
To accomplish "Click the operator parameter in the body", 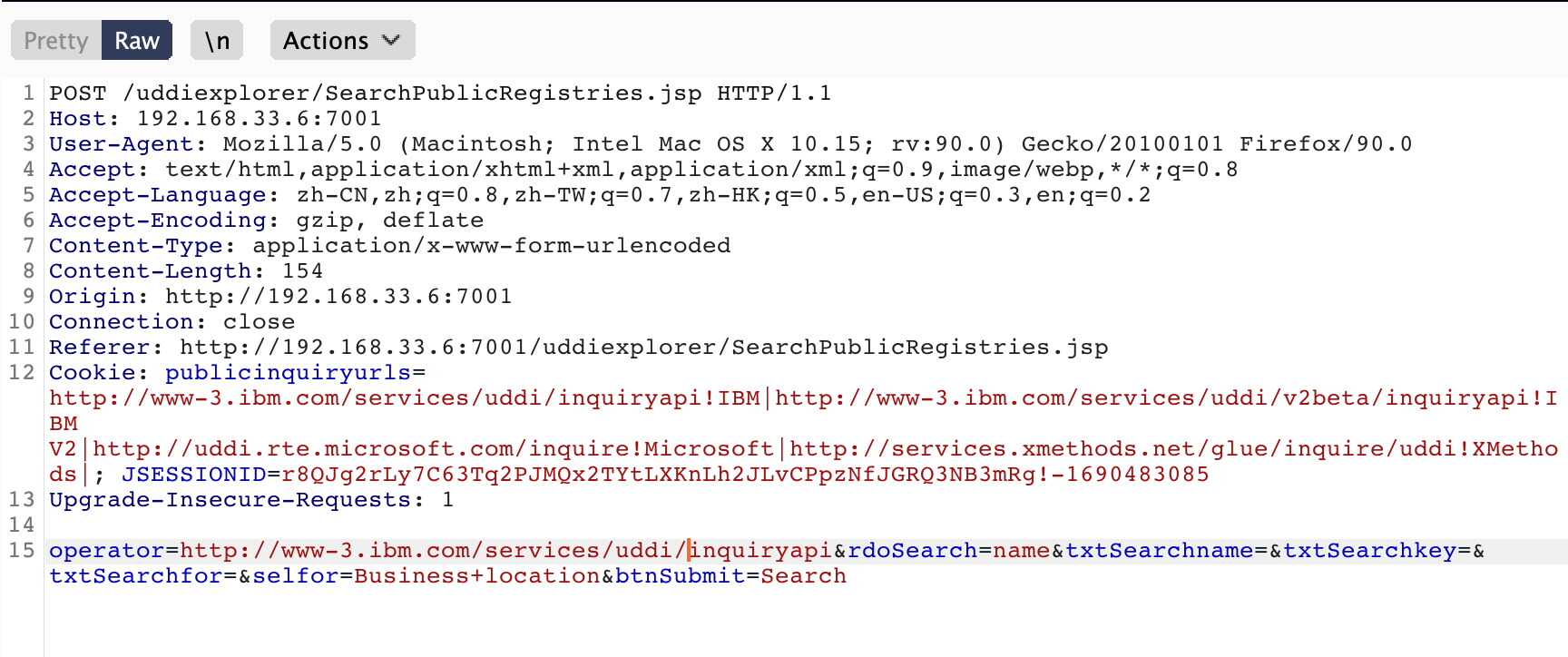I will point(106,551).
